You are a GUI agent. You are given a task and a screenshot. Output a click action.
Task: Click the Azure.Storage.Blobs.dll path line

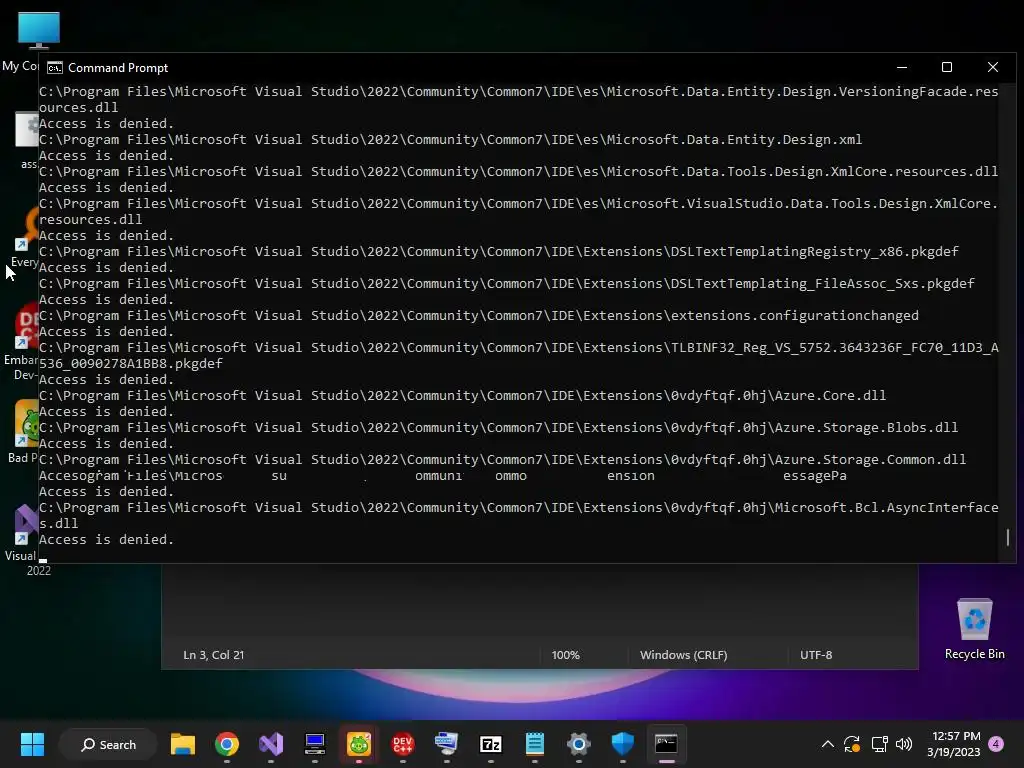coord(498,427)
